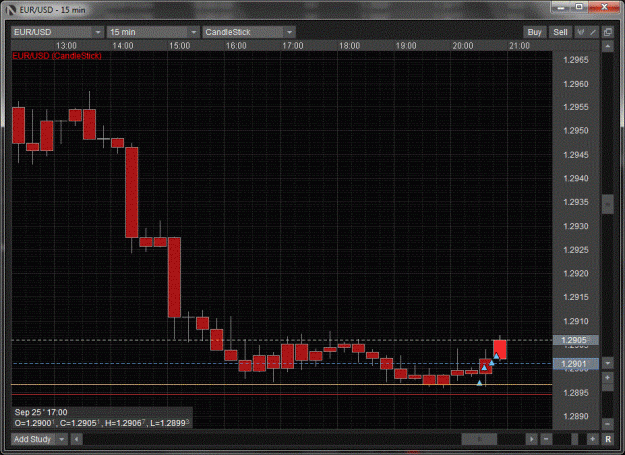Click the 1.2901 blue price label marker
The width and height of the screenshot is (625, 455).
(576, 363)
